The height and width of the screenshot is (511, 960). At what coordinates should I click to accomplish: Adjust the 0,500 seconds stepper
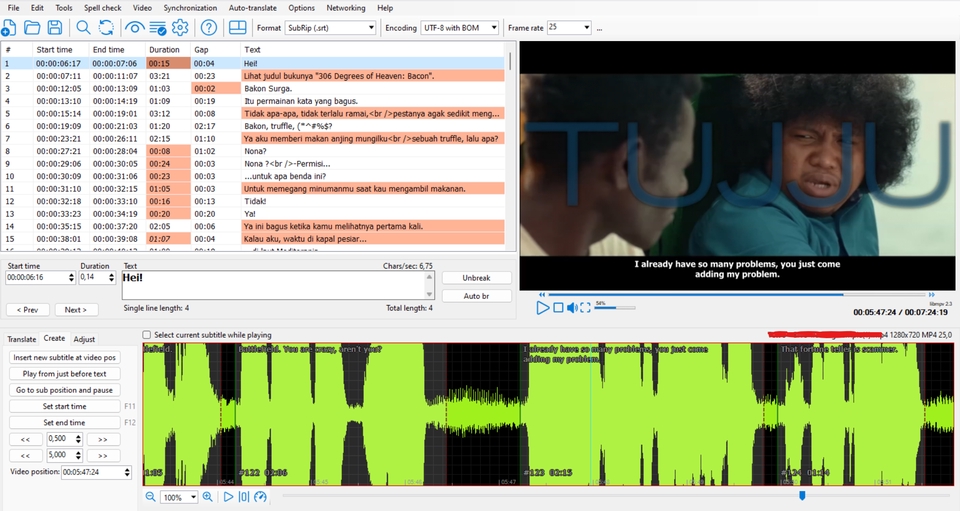tap(78, 439)
